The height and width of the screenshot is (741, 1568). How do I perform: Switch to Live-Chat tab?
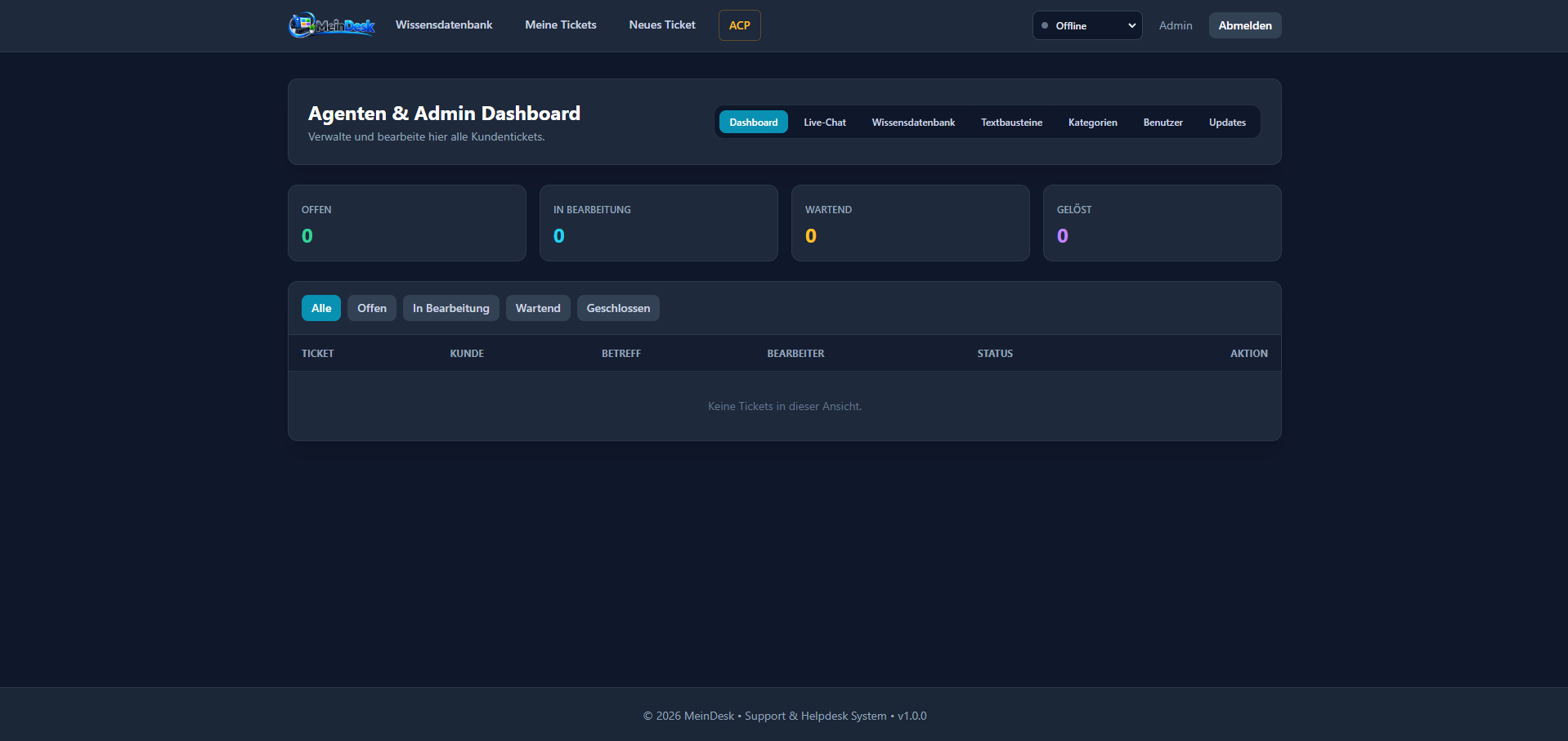click(825, 122)
